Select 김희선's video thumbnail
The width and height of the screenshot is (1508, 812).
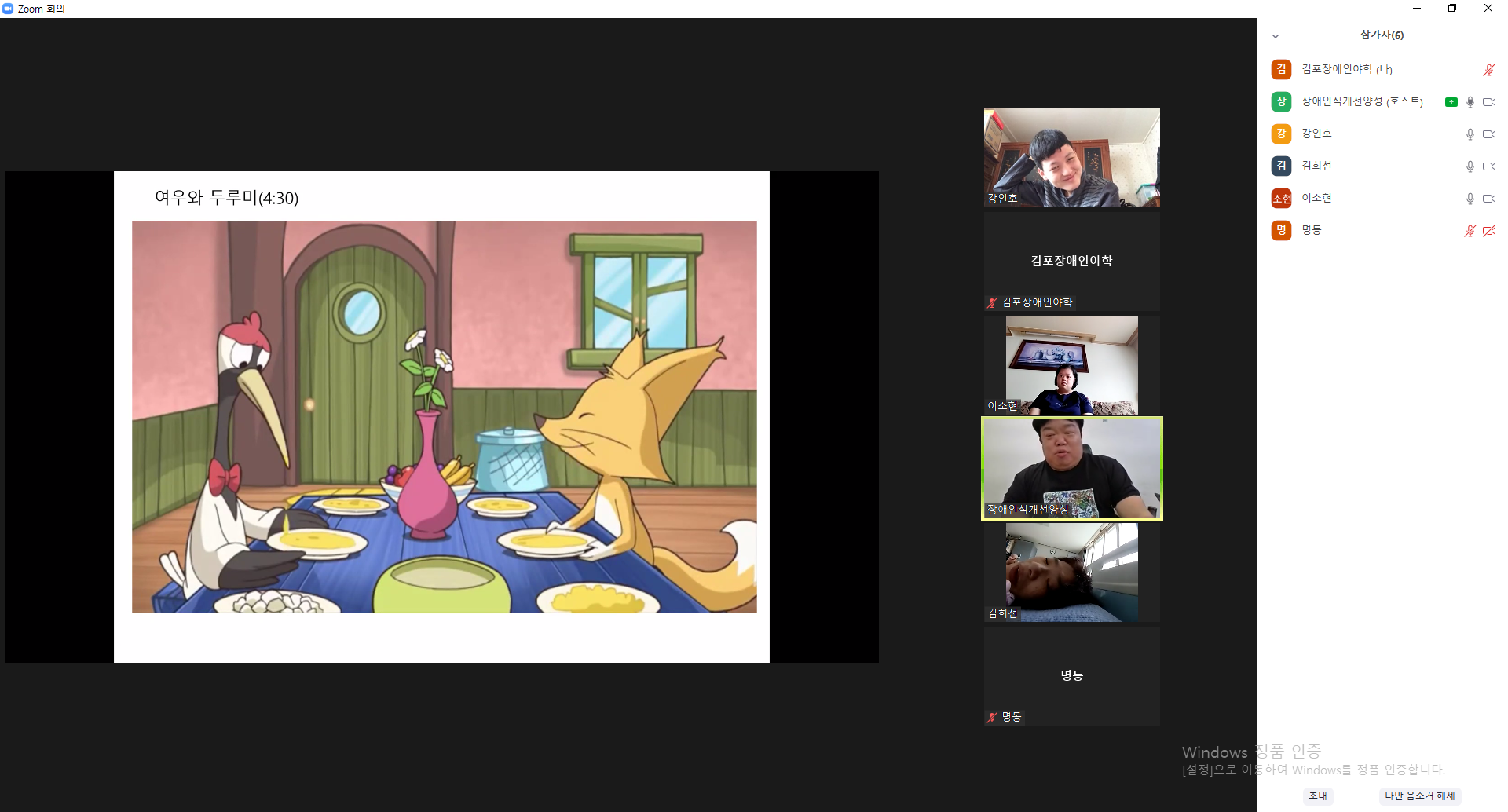(x=1071, y=572)
